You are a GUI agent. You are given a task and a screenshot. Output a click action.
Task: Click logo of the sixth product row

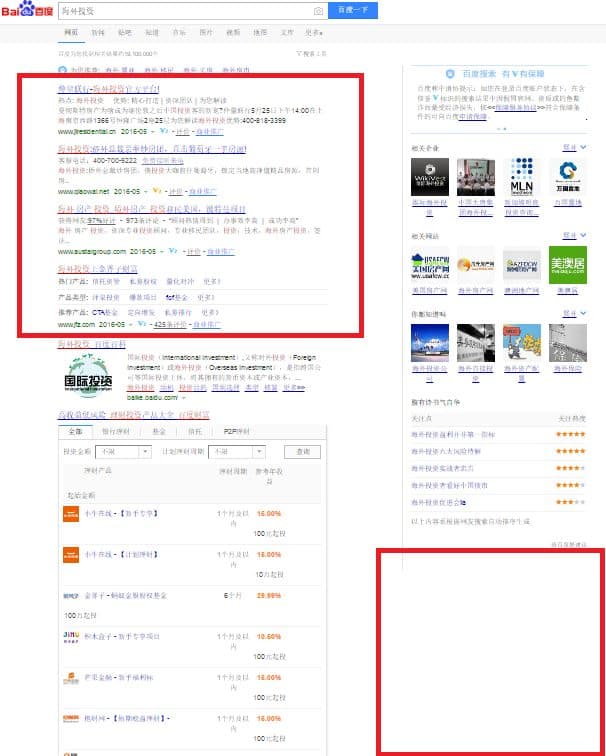point(71,718)
